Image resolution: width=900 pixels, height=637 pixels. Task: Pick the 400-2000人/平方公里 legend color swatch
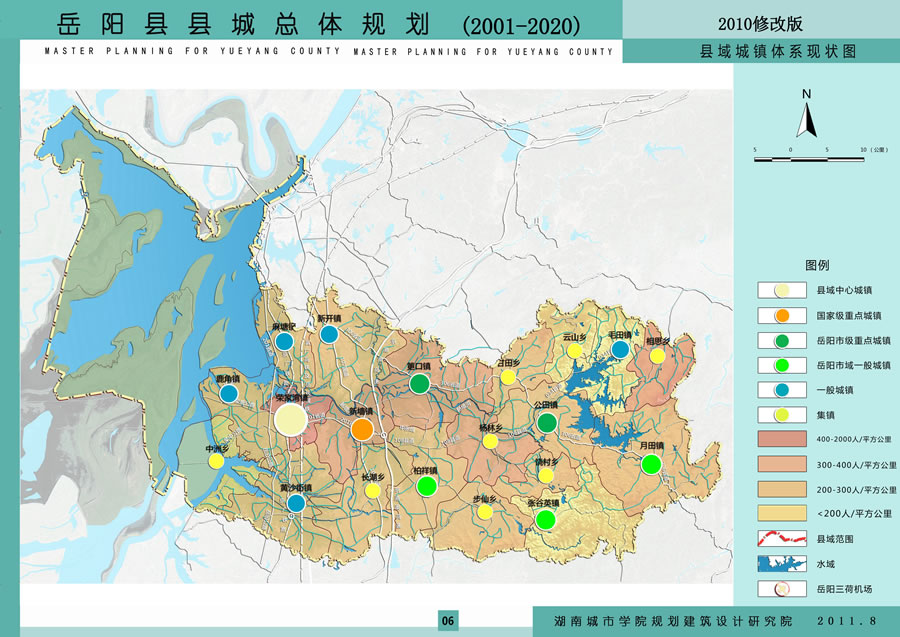point(784,439)
